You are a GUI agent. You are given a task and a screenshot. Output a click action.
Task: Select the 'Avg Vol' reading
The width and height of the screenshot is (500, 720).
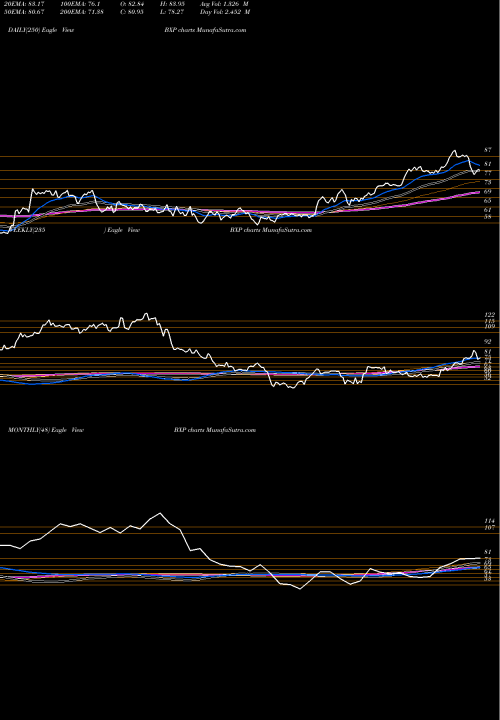tap(224, 3)
